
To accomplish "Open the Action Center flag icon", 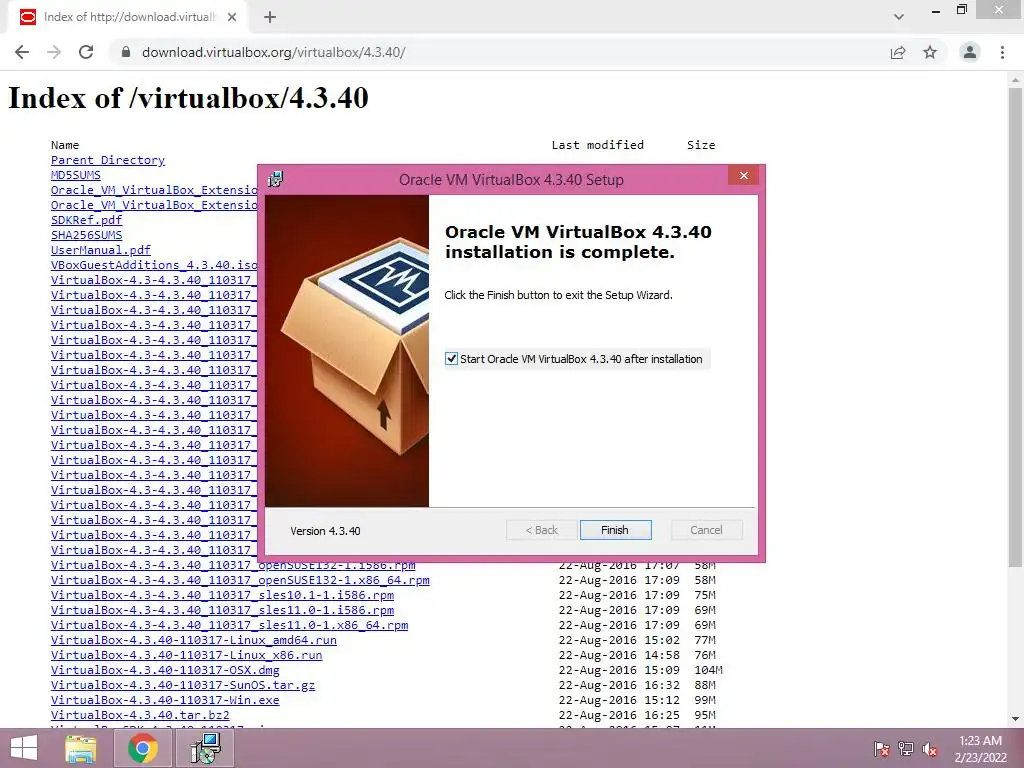I will (881, 749).
